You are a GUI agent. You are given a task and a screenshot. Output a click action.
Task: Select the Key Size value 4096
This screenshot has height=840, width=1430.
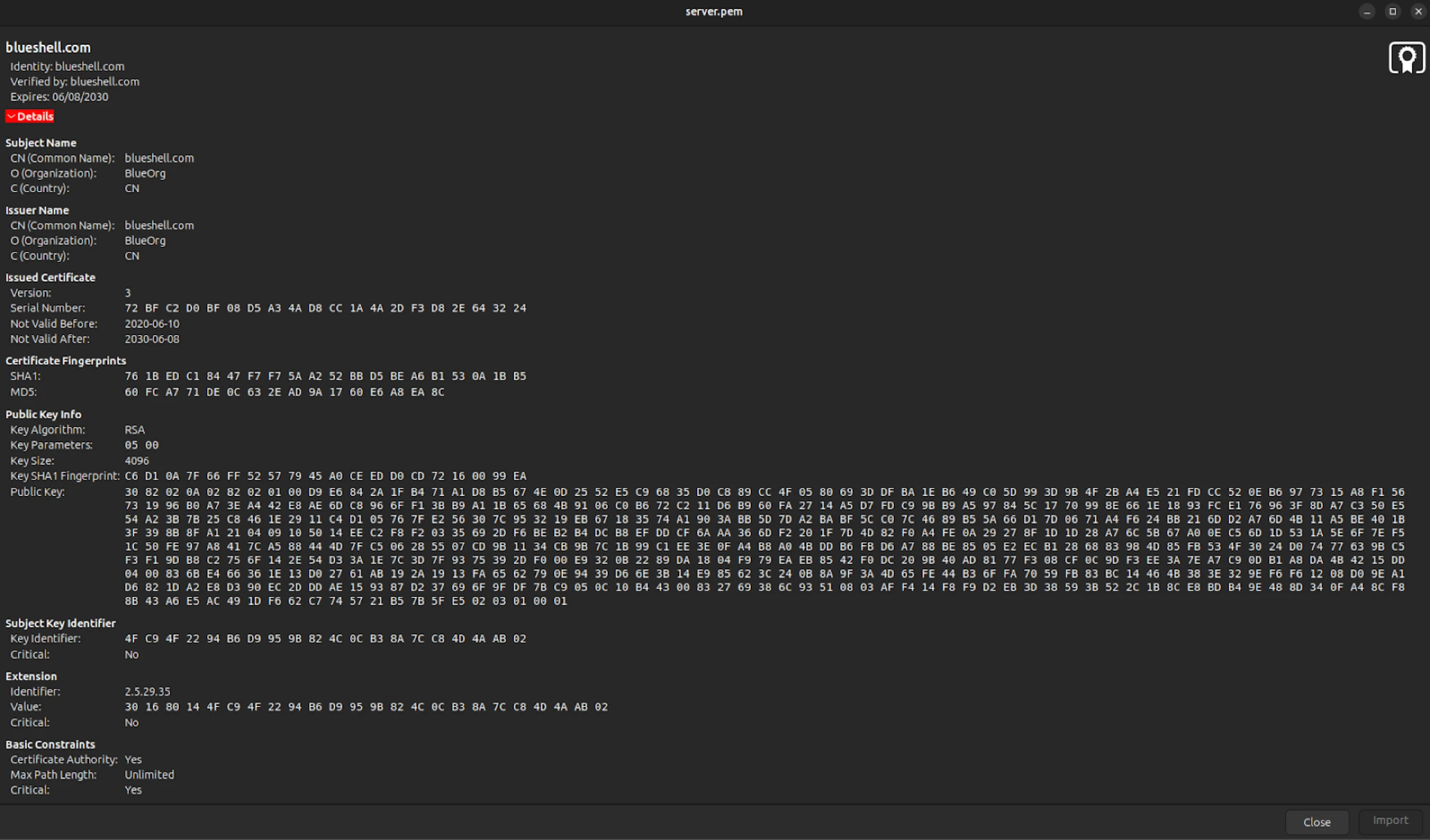(x=137, y=461)
